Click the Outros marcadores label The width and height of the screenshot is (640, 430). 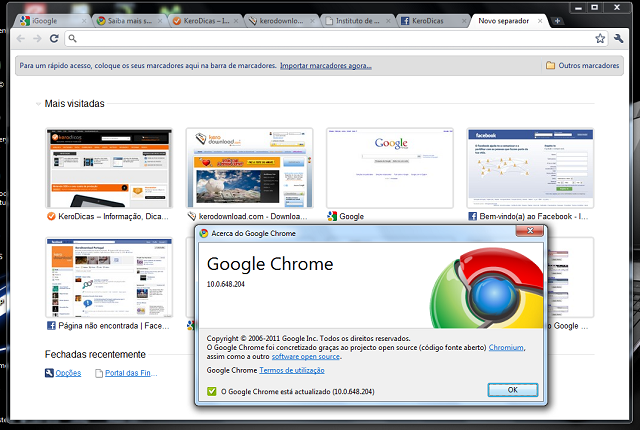point(589,65)
